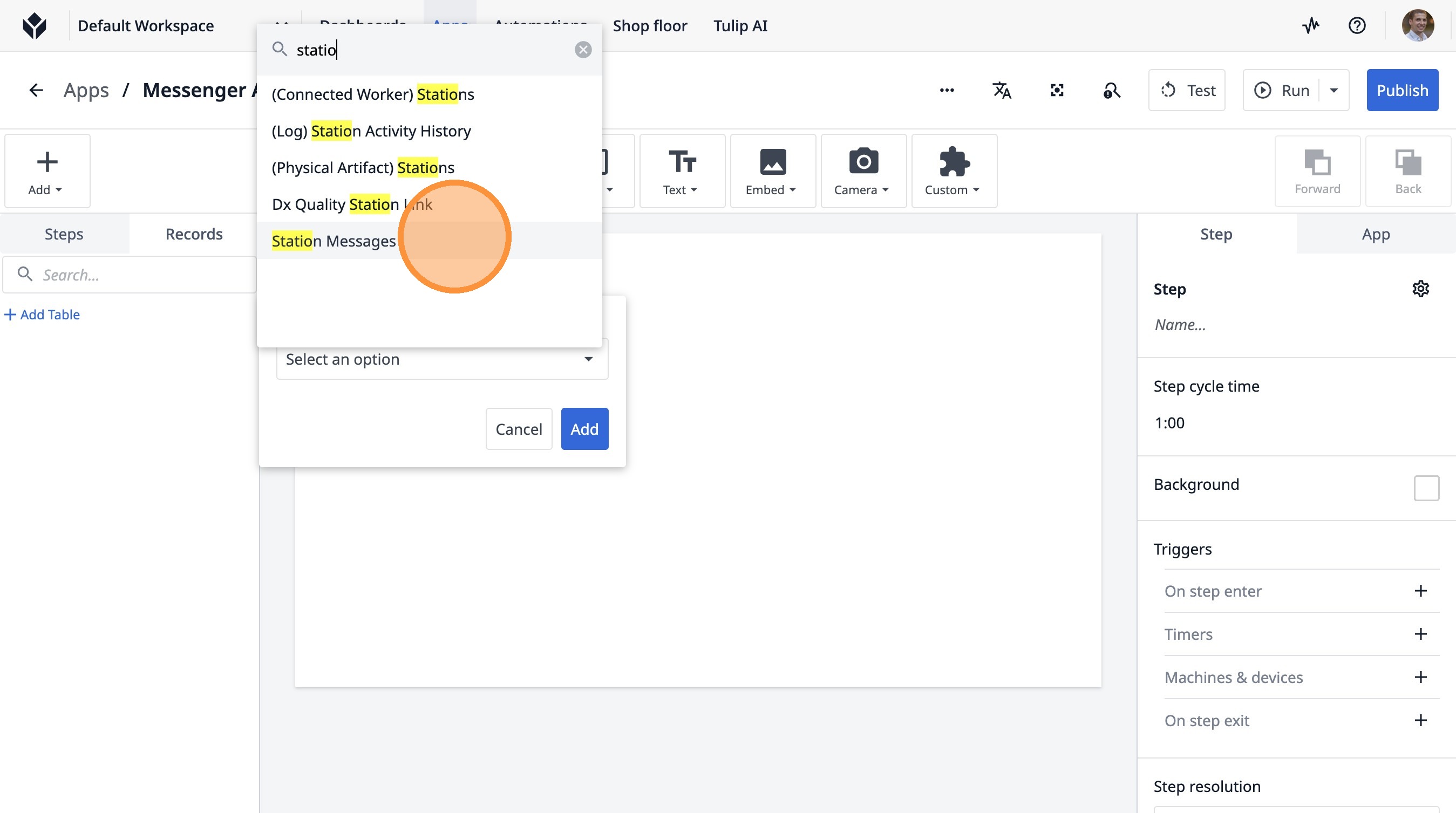Open the translation icon in the app toolbar
1456x813 pixels.
(x=1002, y=91)
